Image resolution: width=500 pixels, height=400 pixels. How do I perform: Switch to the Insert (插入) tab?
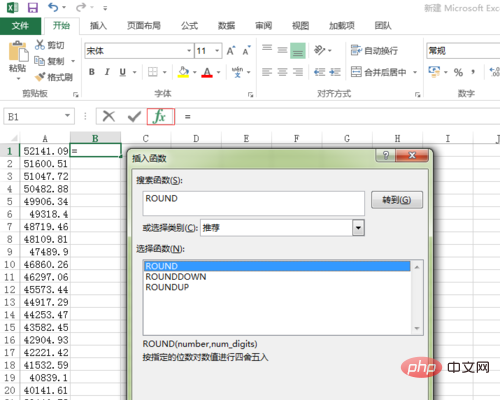98,26
